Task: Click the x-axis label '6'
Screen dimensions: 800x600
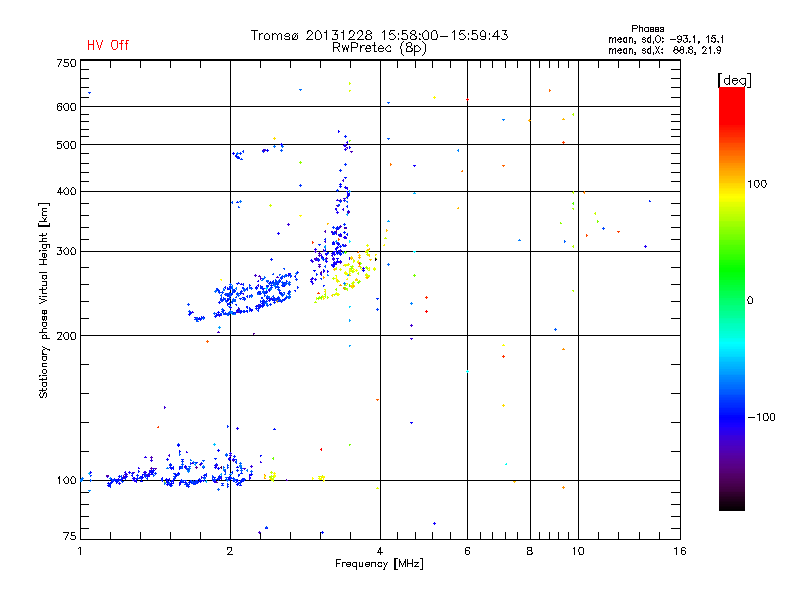Action: [467, 551]
